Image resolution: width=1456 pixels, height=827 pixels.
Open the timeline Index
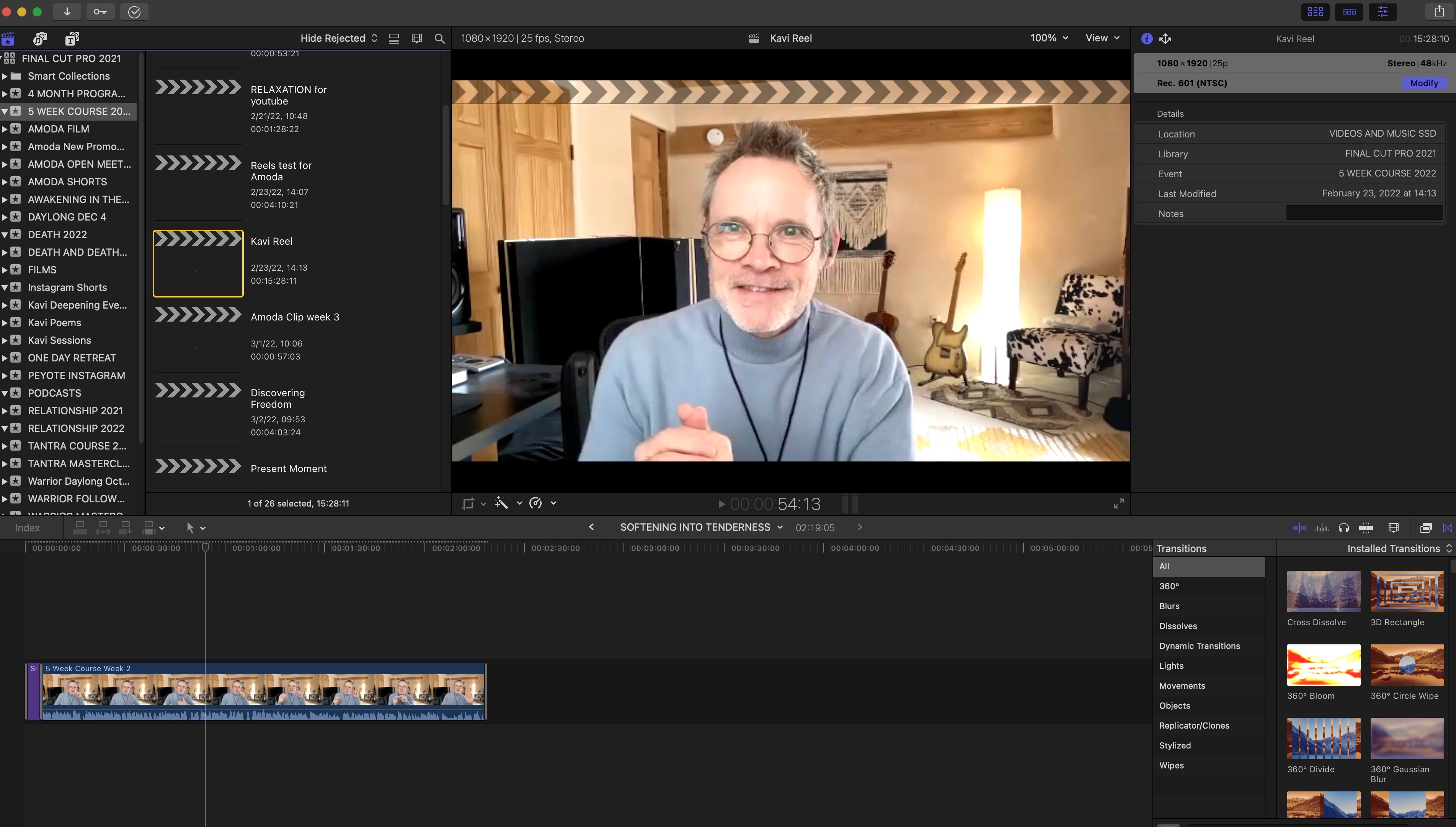click(x=27, y=528)
